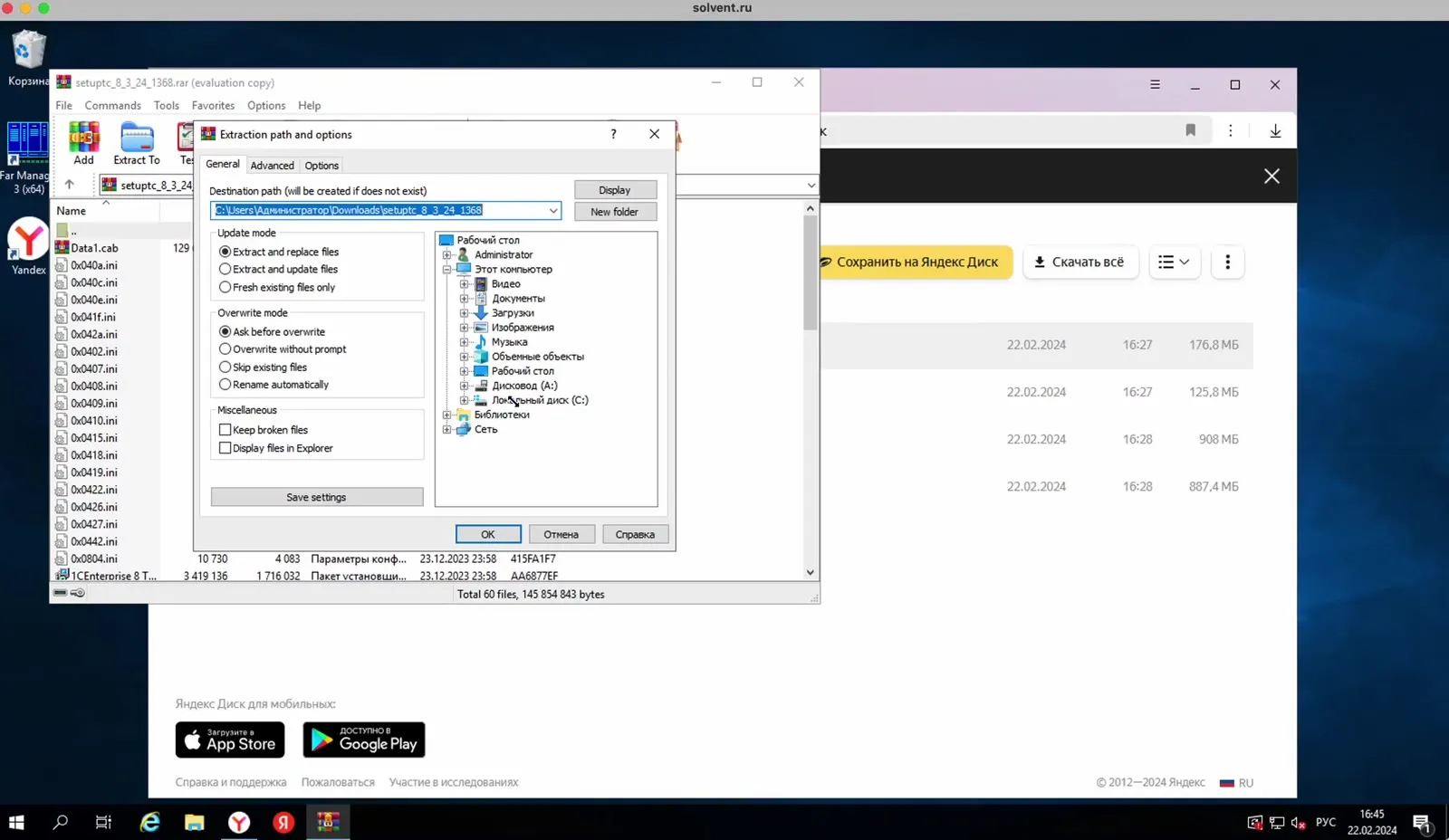The image size is (1449, 840).
Task: Click the browser bookmark icon
Action: [1190, 130]
